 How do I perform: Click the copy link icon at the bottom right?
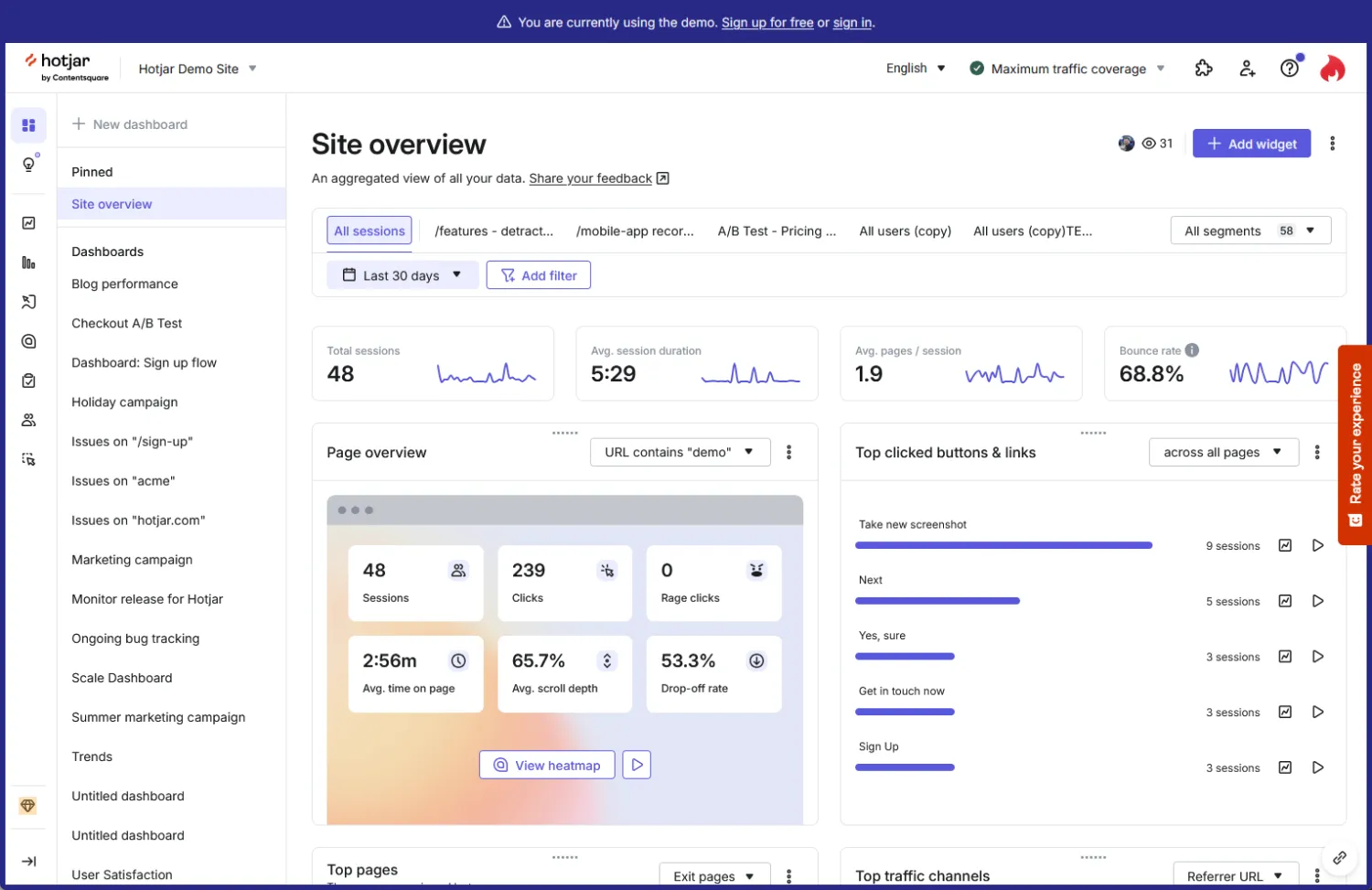pyautogui.click(x=1339, y=858)
